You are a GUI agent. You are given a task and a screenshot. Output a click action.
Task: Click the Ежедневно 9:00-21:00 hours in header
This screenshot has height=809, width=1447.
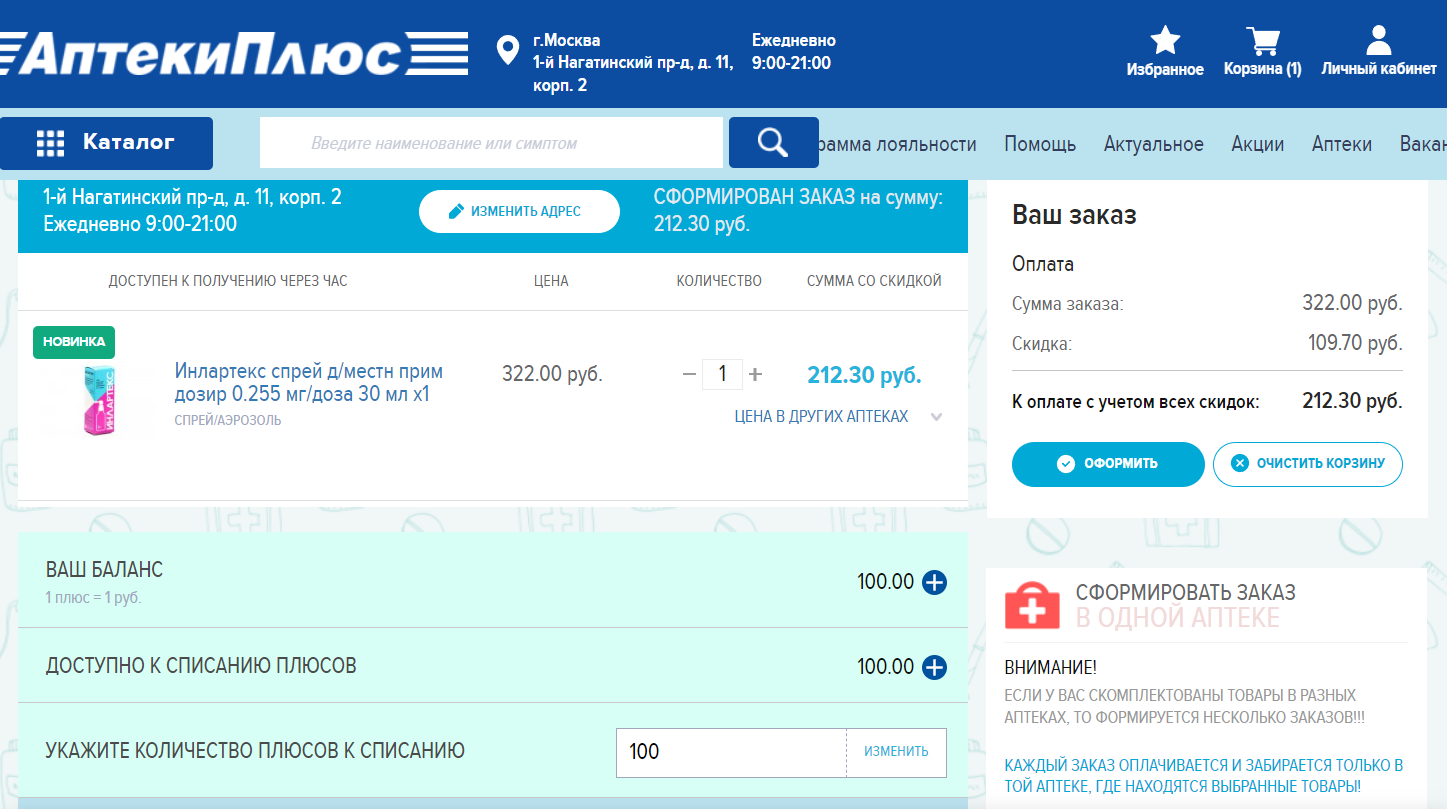click(794, 52)
